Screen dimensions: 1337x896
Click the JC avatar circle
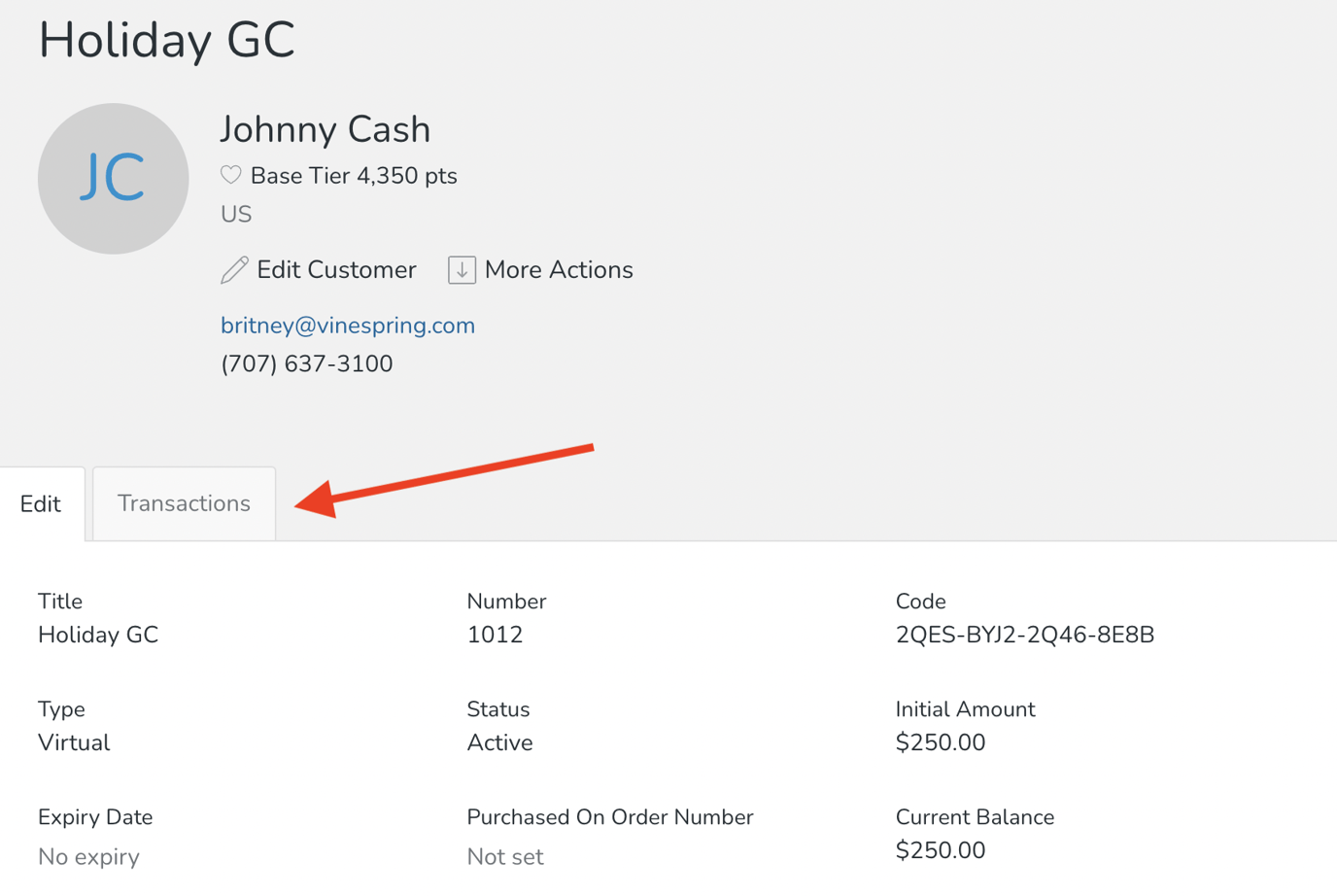[x=113, y=179]
